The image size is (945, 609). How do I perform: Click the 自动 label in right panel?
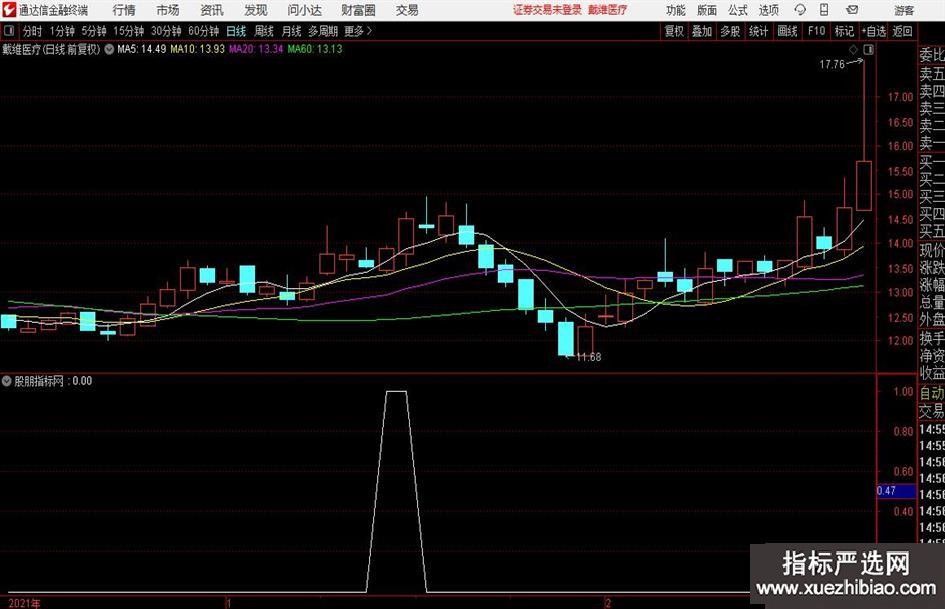point(932,393)
